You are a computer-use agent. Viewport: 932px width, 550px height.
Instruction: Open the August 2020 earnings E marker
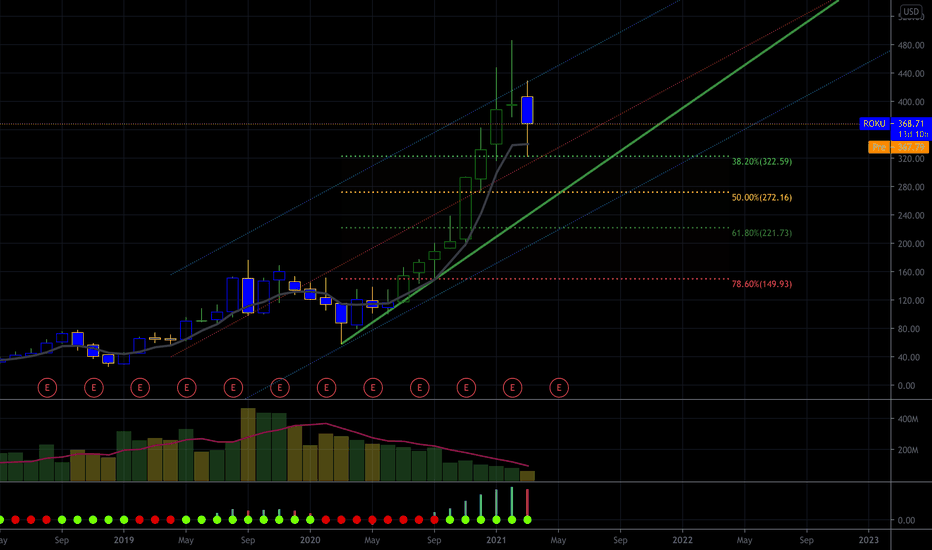coord(420,388)
